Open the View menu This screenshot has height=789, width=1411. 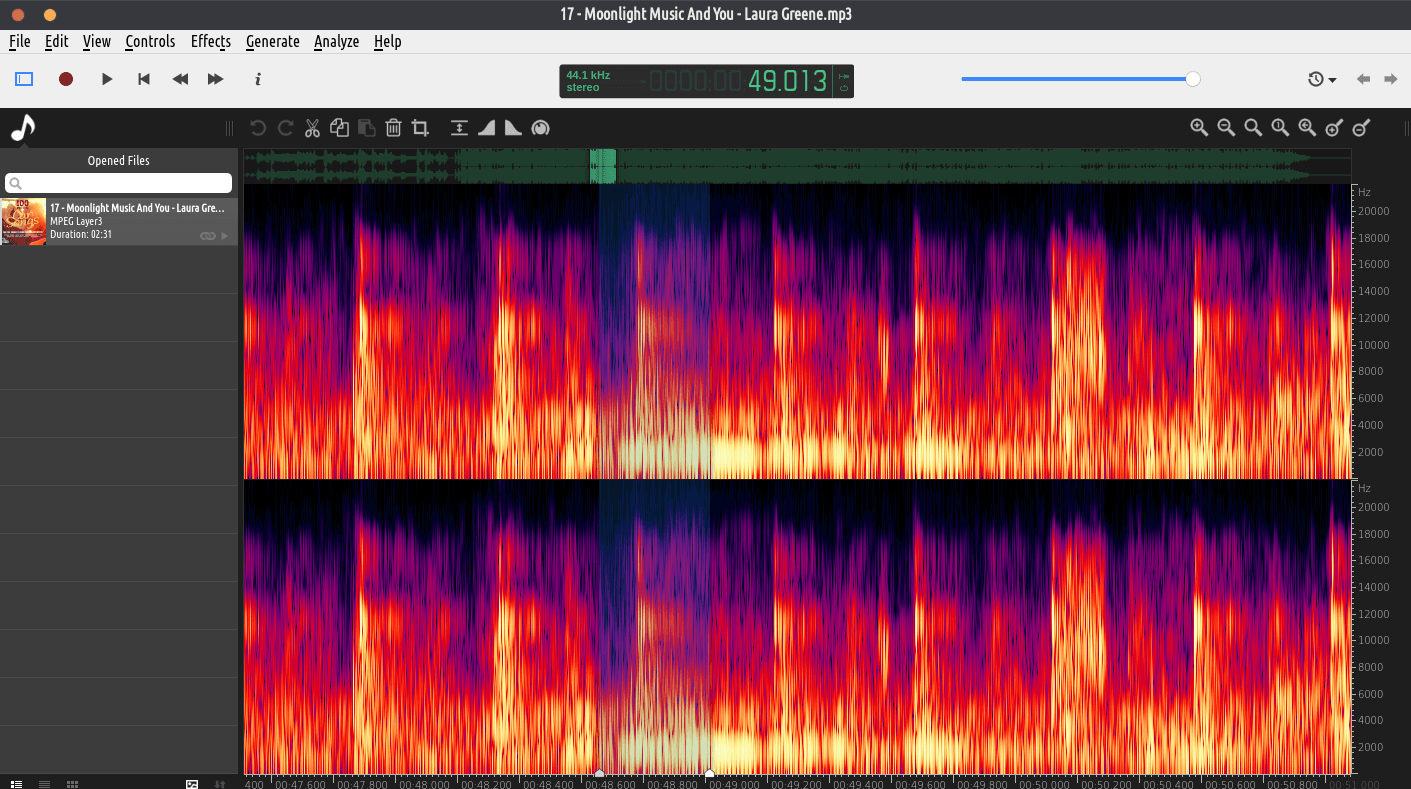[x=97, y=41]
